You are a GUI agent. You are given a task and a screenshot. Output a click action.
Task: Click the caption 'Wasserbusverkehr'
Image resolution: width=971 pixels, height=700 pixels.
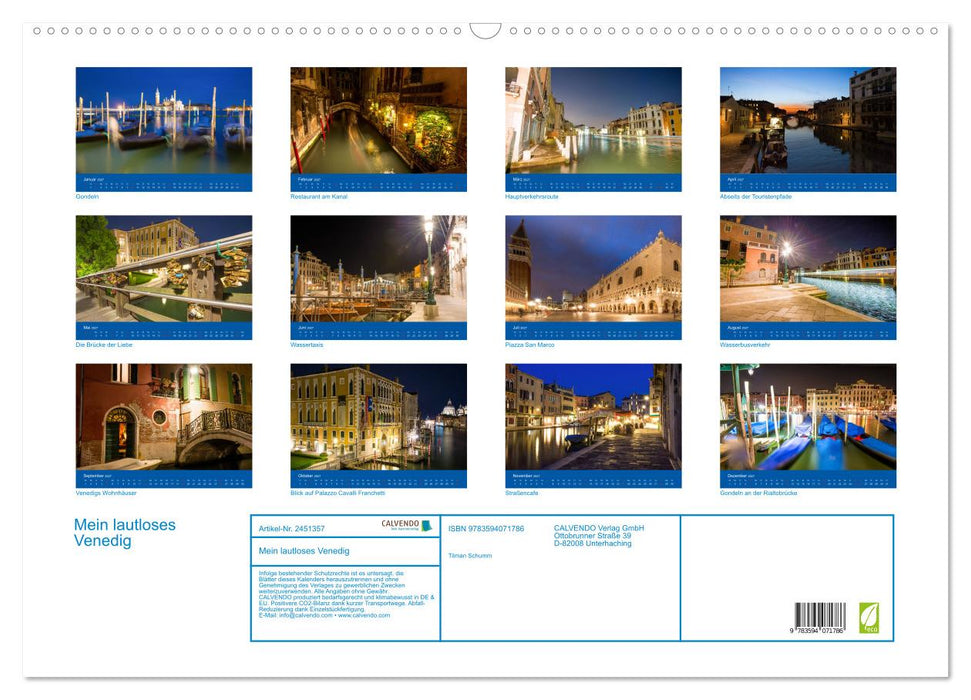(x=745, y=344)
